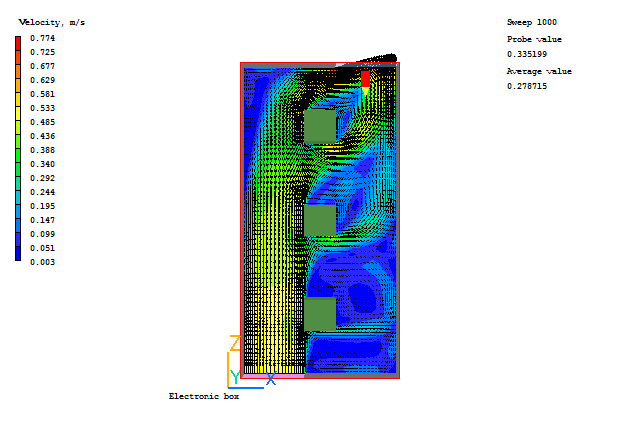Click the X, Y, Z axis triad

point(251,362)
